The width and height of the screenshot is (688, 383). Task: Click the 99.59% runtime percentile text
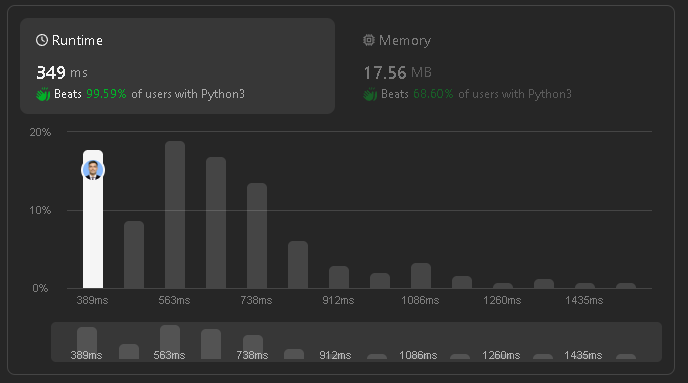coord(106,94)
